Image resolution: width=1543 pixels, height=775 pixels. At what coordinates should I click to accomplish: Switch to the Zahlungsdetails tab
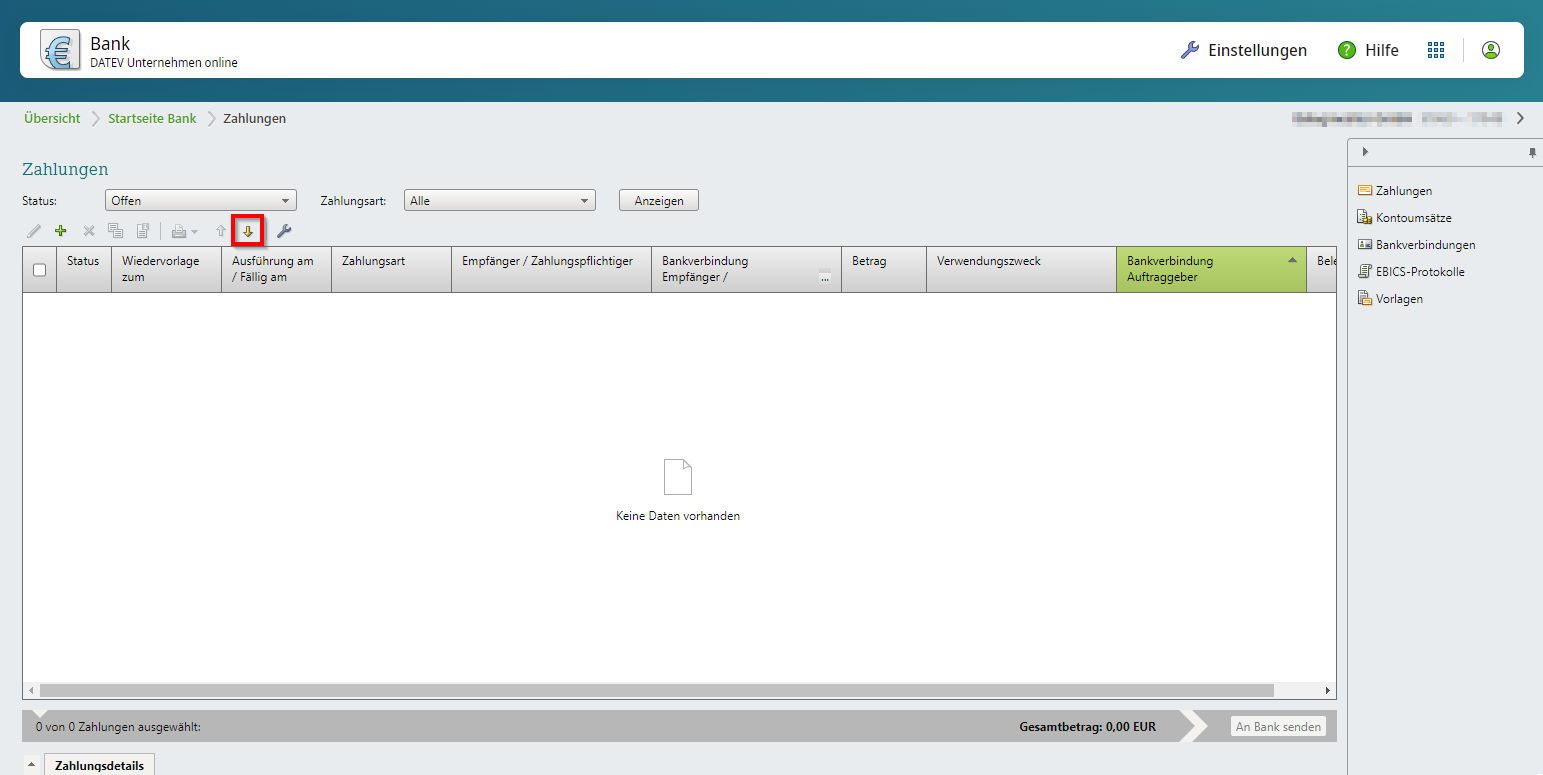pos(99,766)
